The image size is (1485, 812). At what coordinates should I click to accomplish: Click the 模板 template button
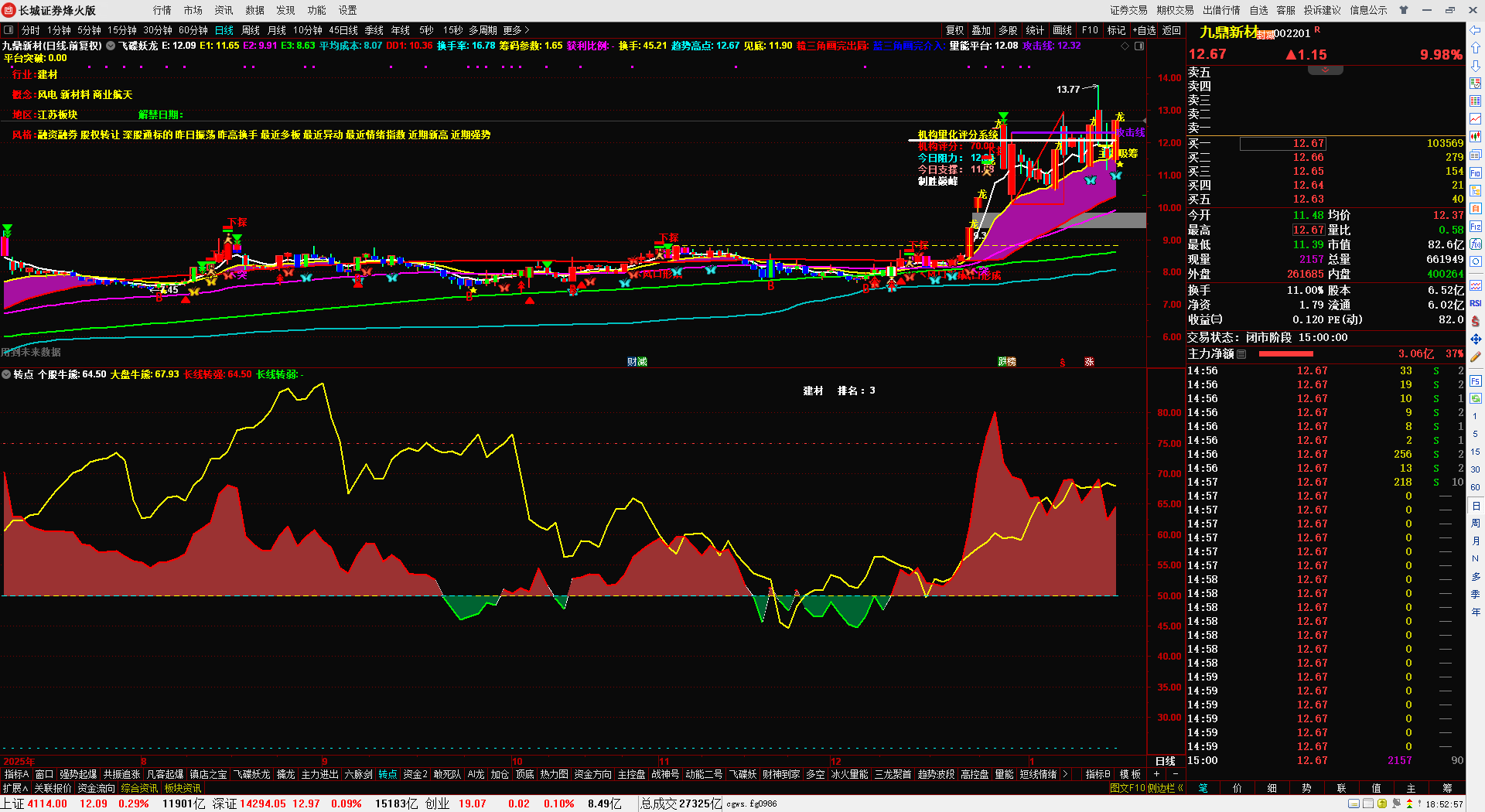click(1130, 774)
